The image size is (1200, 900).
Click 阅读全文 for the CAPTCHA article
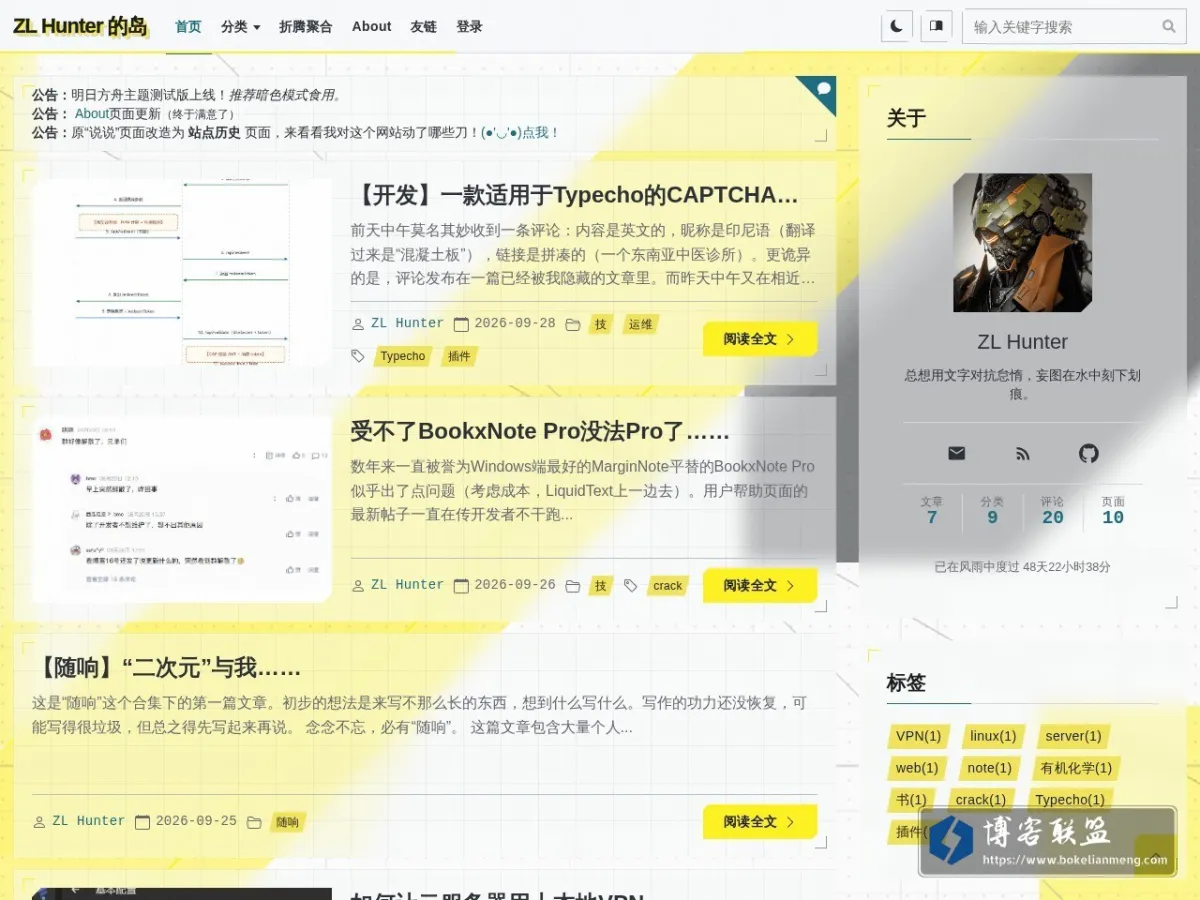click(760, 339)
